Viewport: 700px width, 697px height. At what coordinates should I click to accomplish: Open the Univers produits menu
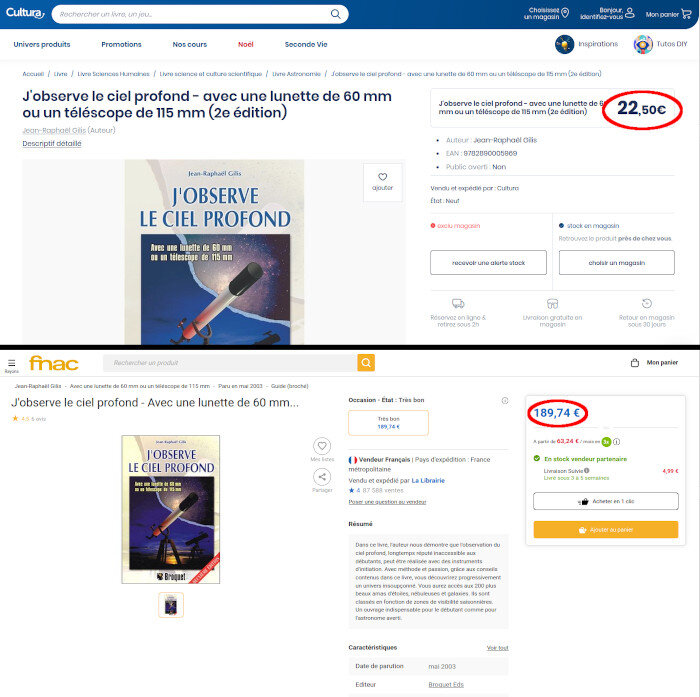coord(42,44)
